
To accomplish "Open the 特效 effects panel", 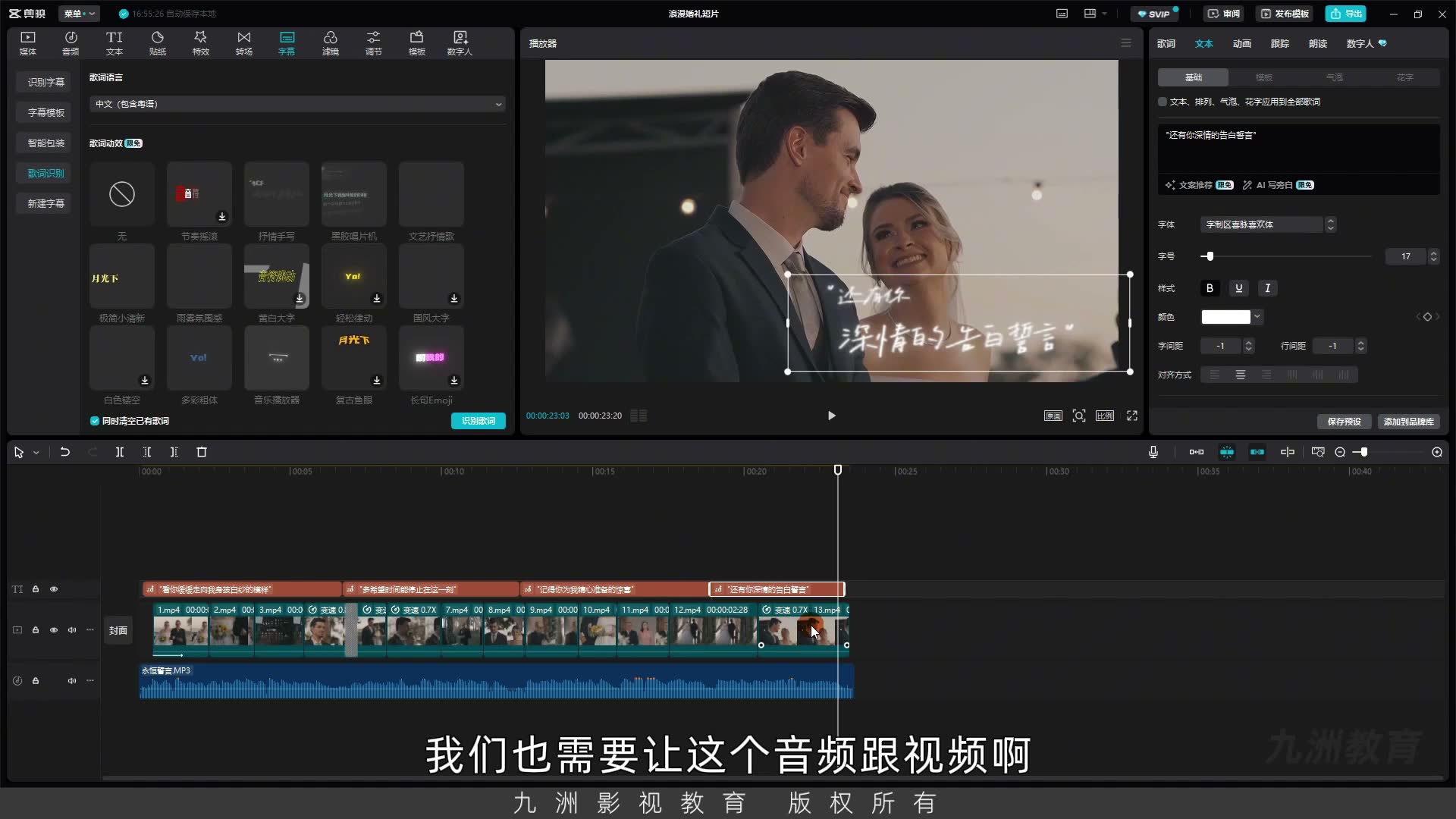I will pos(200,43).
